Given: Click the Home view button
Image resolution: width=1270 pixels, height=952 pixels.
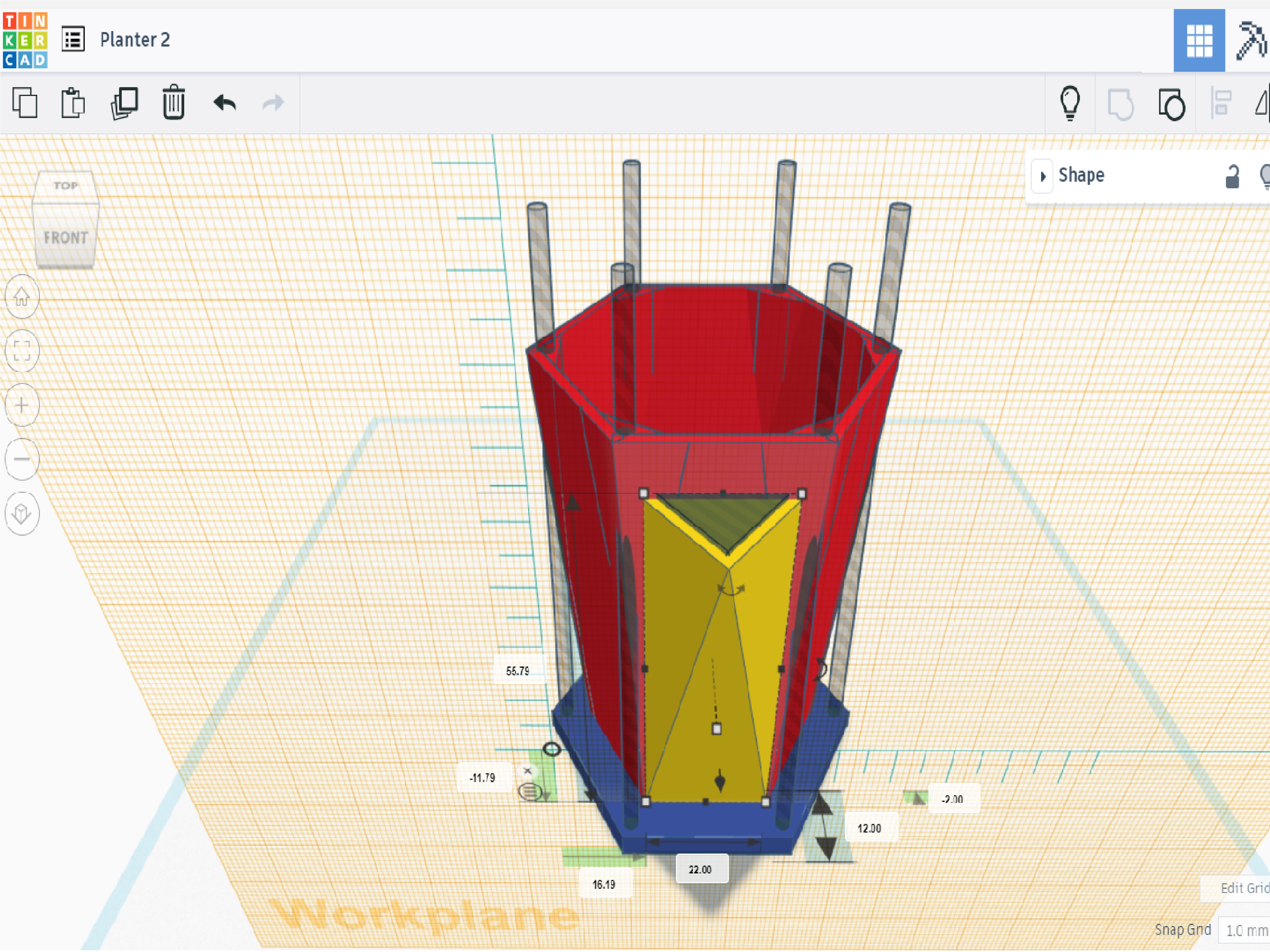Looking at the screenshot, I should (22, 297).
